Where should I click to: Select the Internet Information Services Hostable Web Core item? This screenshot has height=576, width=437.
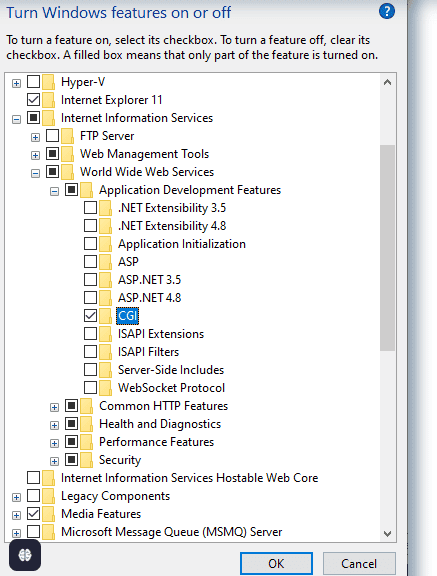[x=189, y=478]
